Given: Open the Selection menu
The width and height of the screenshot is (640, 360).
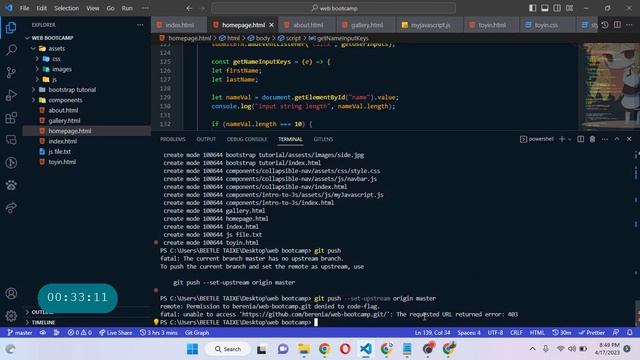Looking at the screenshot, I should [67, 8].
